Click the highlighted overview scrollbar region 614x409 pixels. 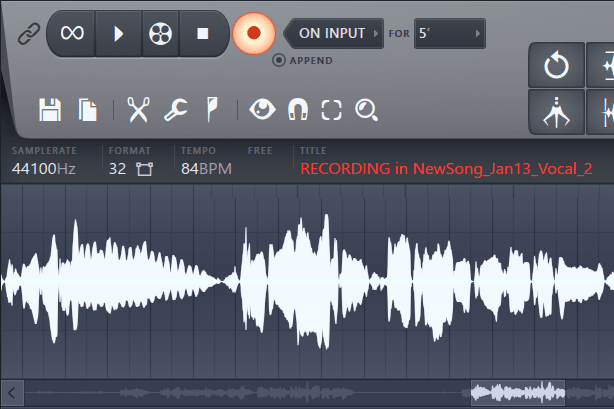pyautogui.click(x=518, y=393)
